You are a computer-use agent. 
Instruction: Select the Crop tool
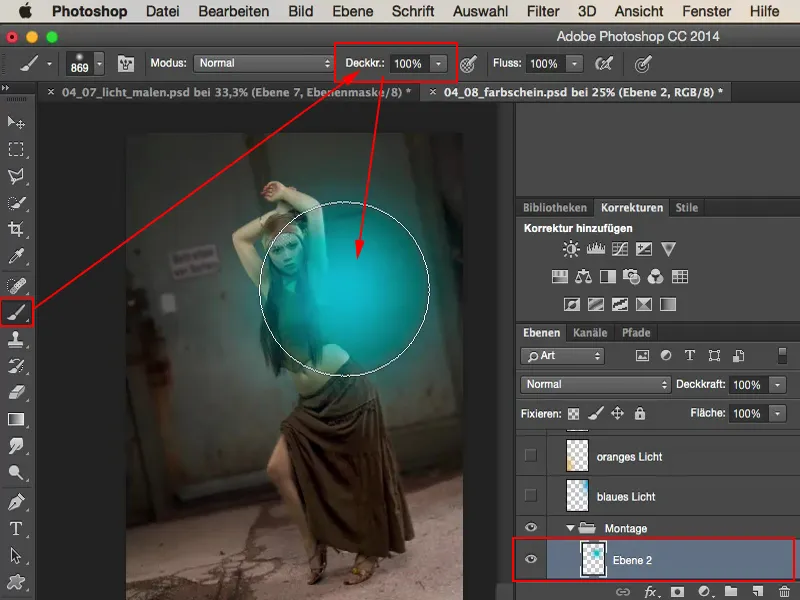(x=16, y=229)
